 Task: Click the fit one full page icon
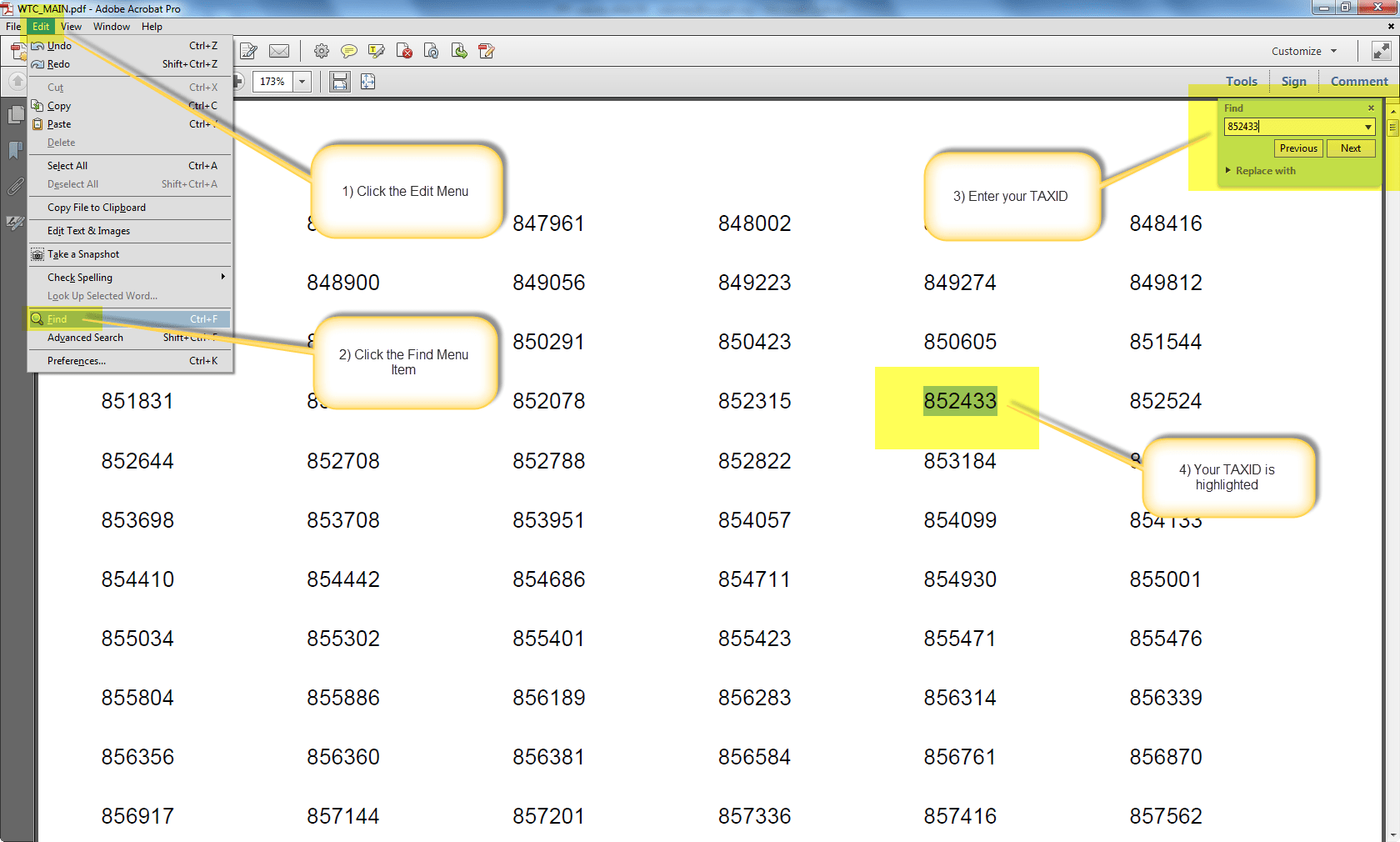pyautogui.click(x=368, y=82)
